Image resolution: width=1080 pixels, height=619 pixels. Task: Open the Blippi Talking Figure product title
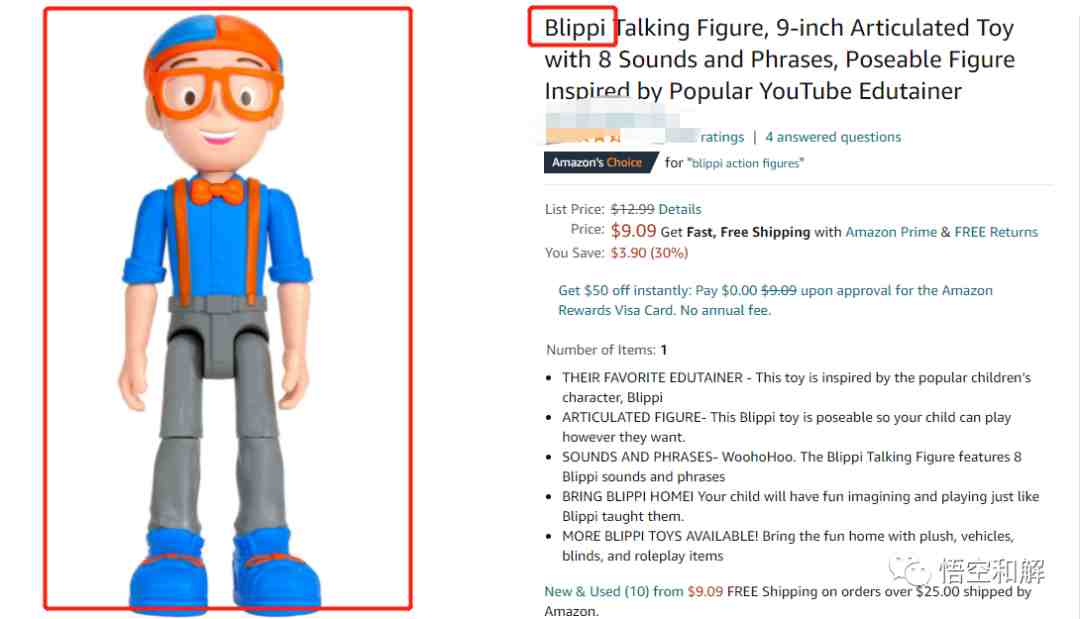tap(780, 59)
